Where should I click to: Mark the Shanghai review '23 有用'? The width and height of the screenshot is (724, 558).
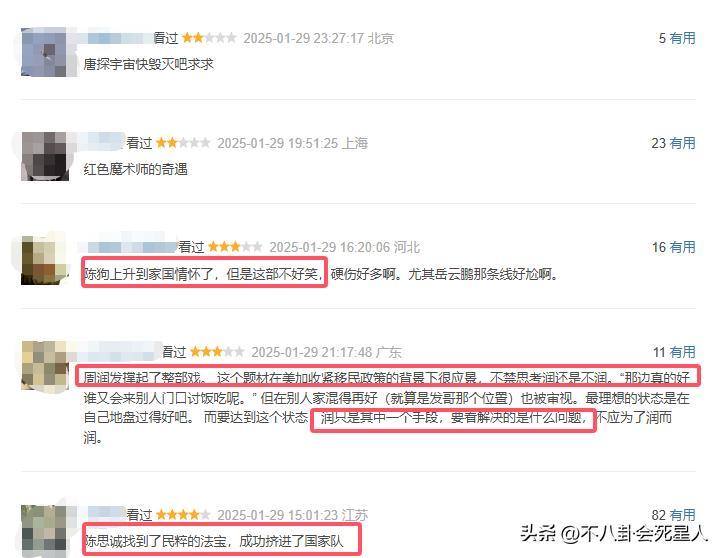(673, 143)
